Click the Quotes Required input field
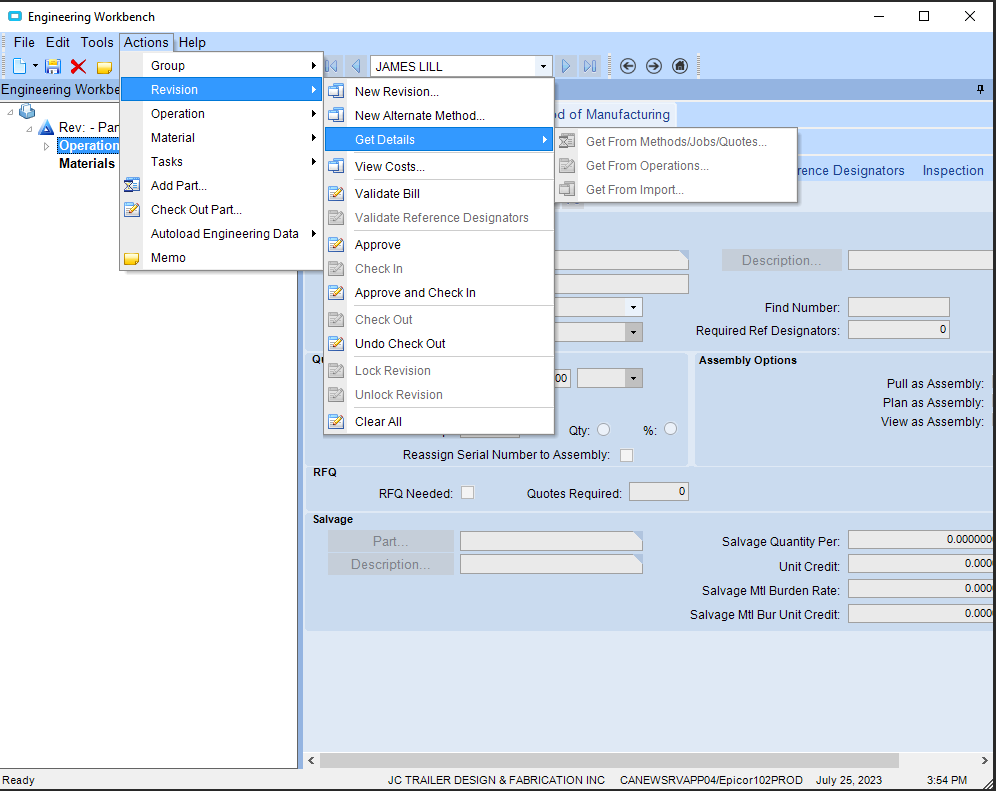Image resolution: width=996 pixels, height=791 pixels. (658, 492)
